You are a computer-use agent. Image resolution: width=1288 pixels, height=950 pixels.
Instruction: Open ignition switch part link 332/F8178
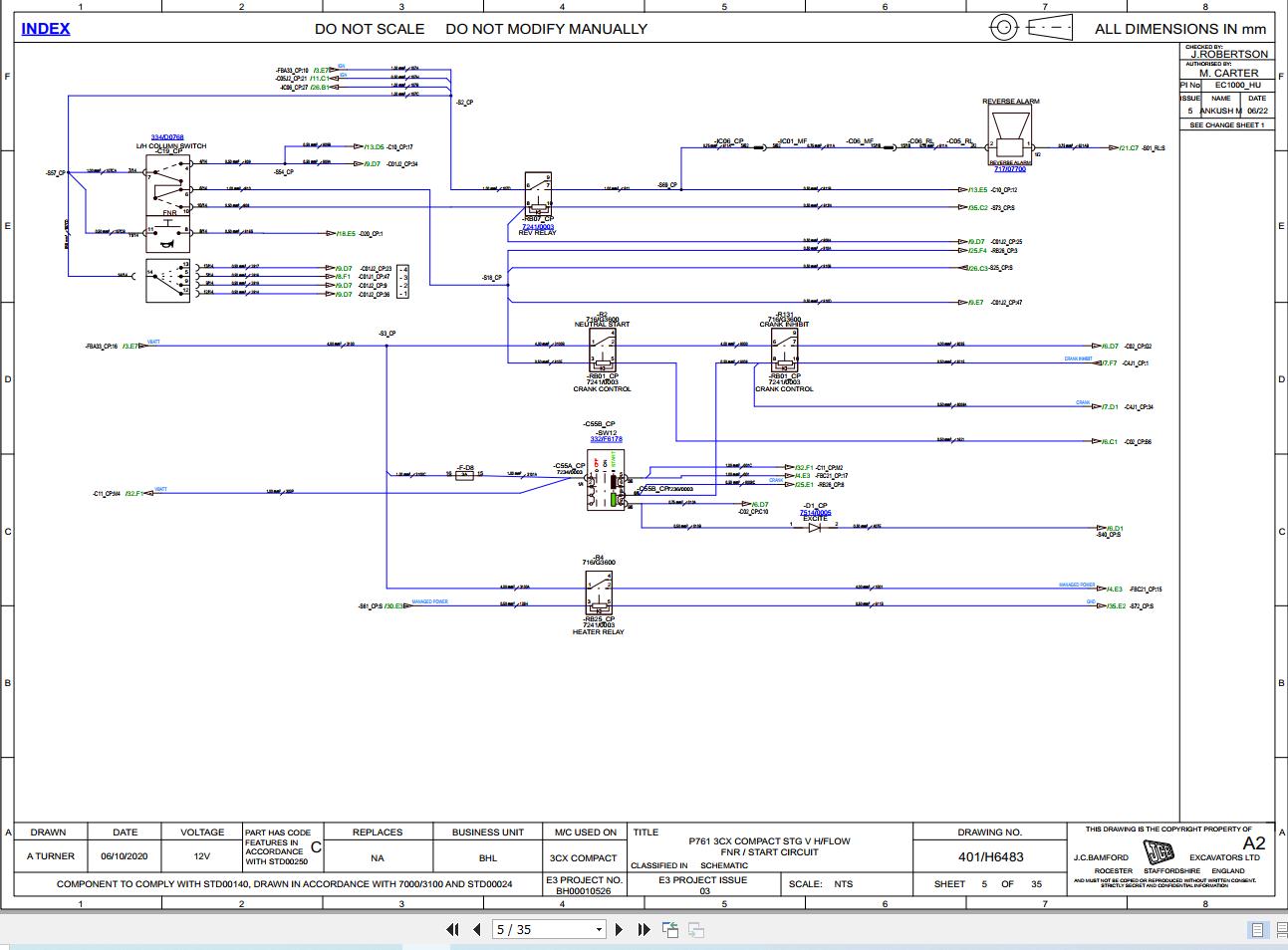pyautogui.click(x=606, y=438)
